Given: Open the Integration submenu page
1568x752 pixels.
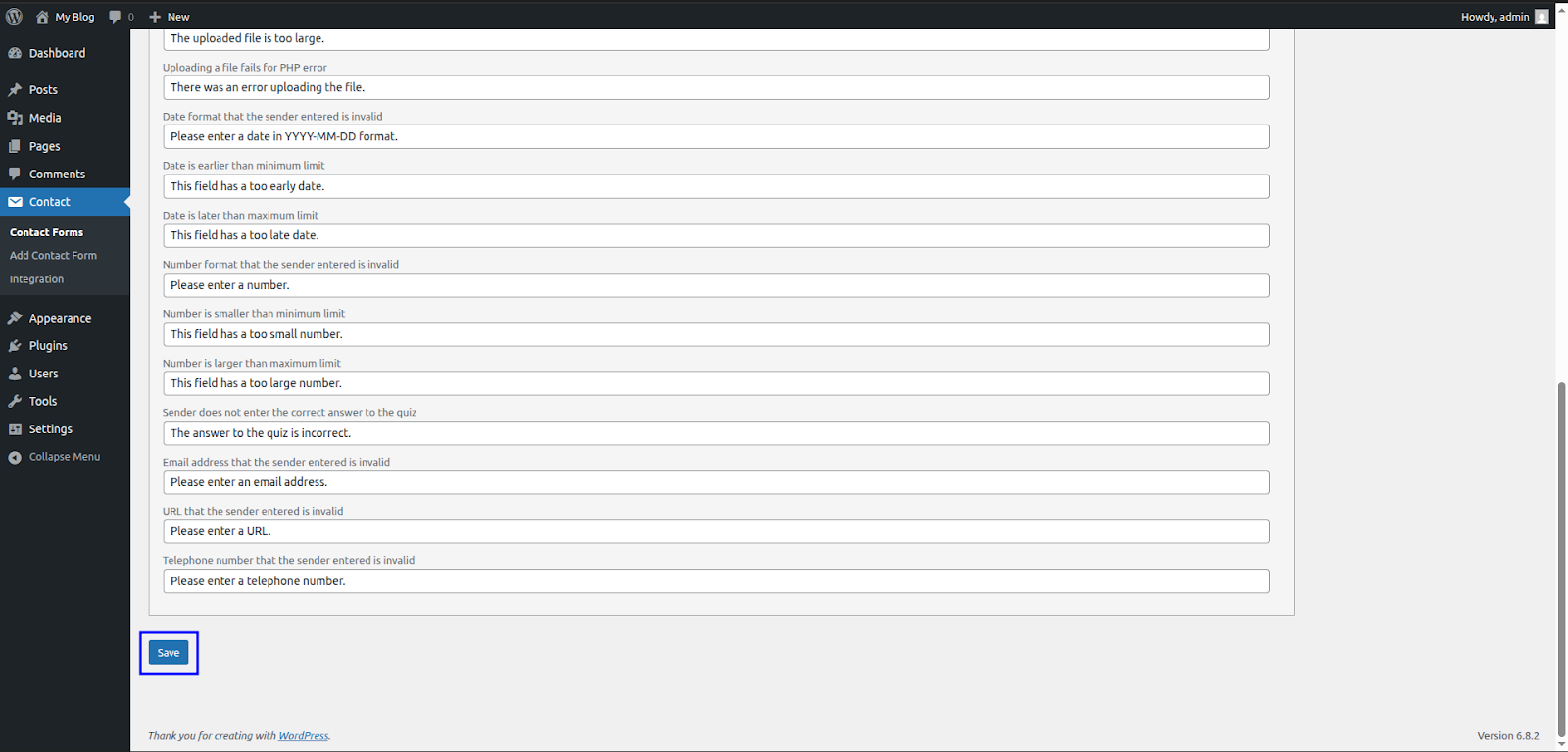Looking at the screenshot, I should [36, 279].
